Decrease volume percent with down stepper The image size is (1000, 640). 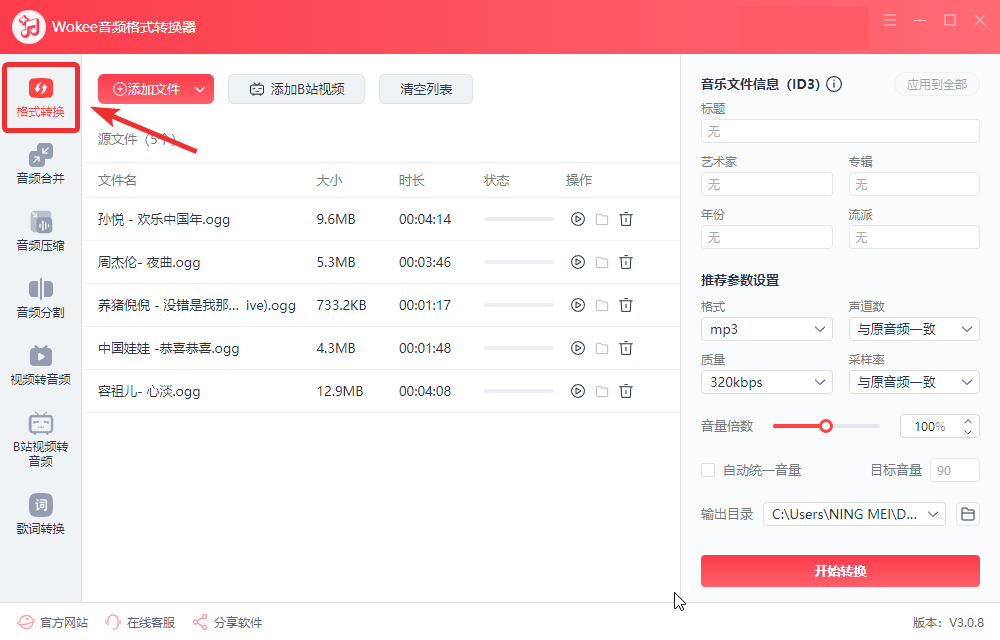967,432
